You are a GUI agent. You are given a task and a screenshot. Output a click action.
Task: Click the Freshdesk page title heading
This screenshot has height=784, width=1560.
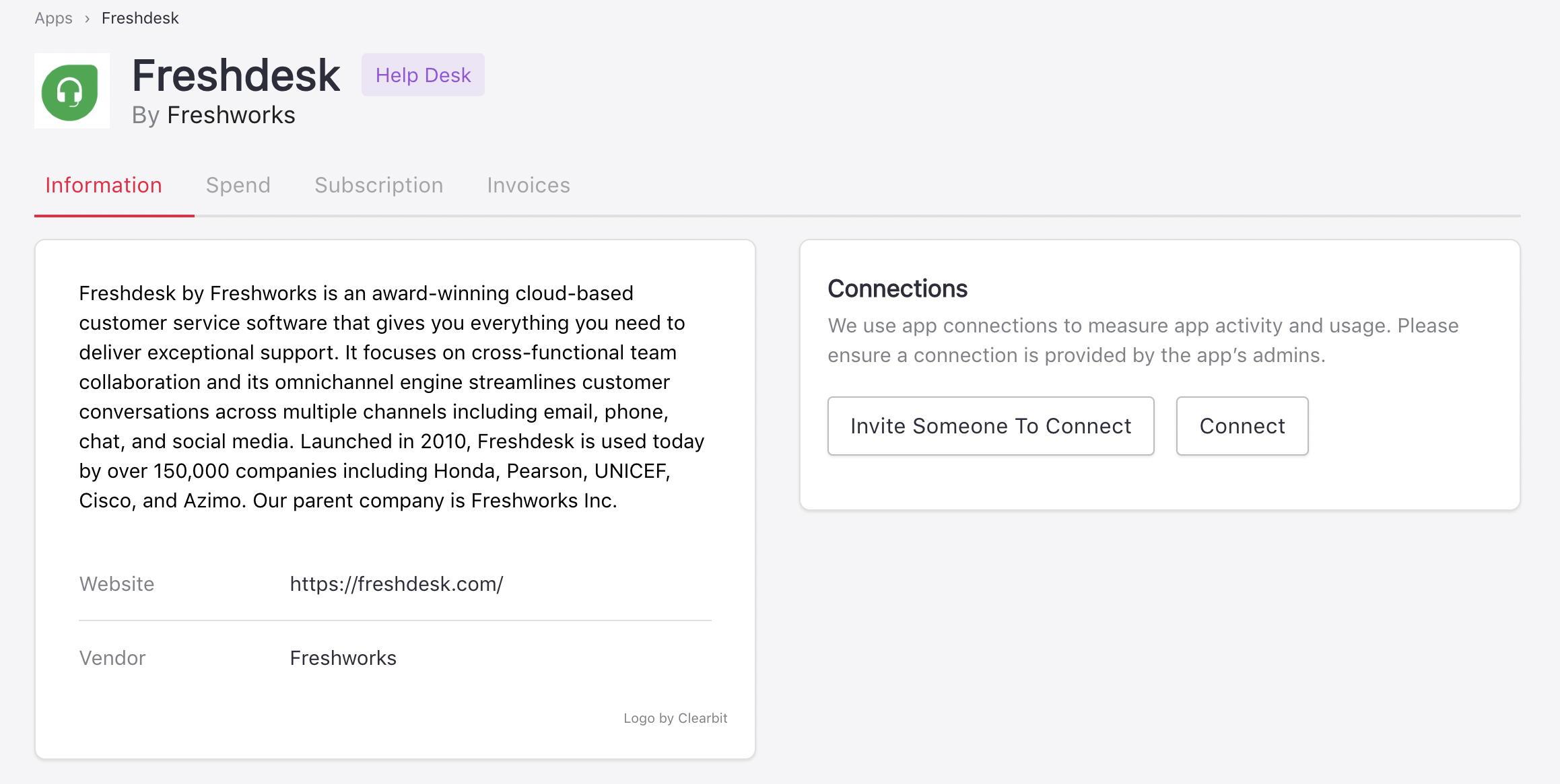[x=236, y=75]
